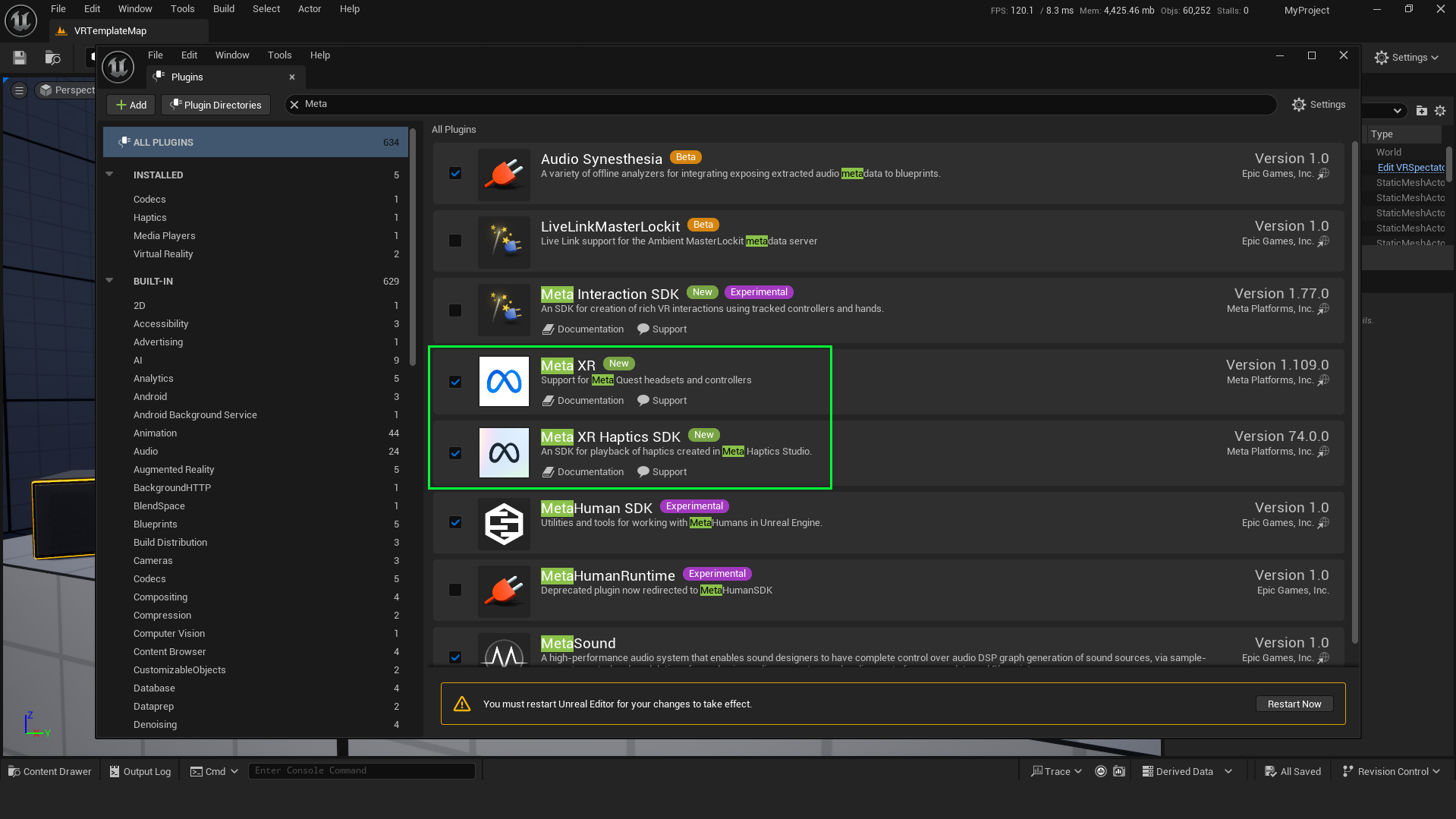Screen dimensions: 1456x819
Task: Click plugin info icon beside Audio Synesthesia vendor
Action: 1323,174
